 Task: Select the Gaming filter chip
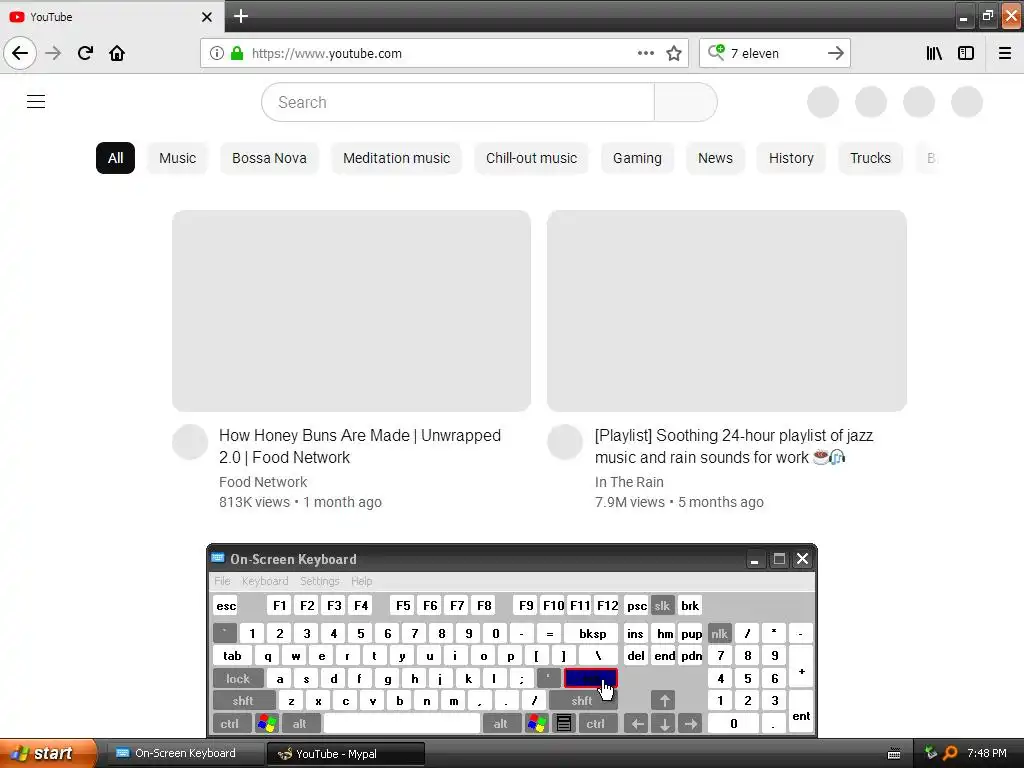coord(637,158)
